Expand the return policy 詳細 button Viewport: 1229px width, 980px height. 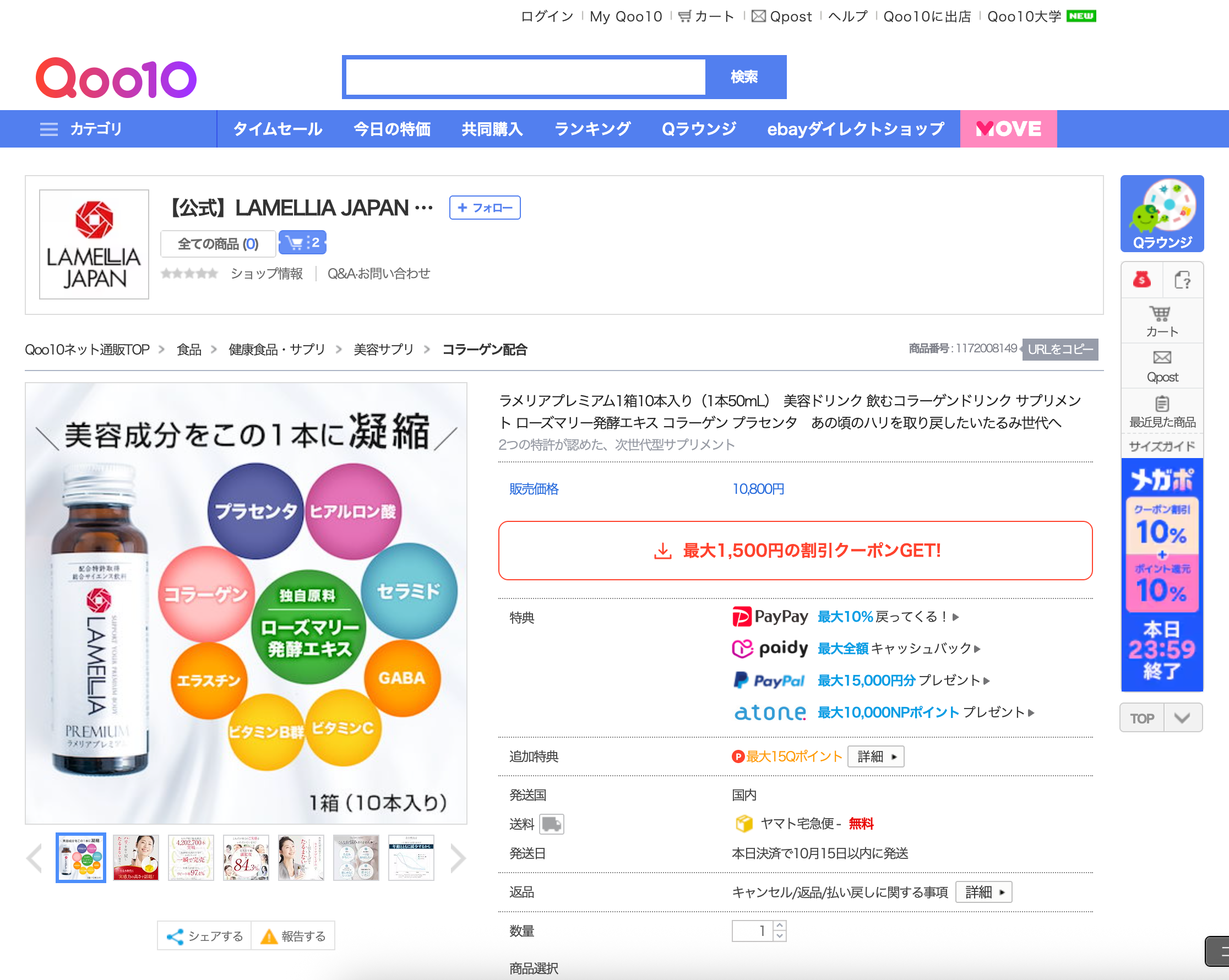[x=984, y=891]
